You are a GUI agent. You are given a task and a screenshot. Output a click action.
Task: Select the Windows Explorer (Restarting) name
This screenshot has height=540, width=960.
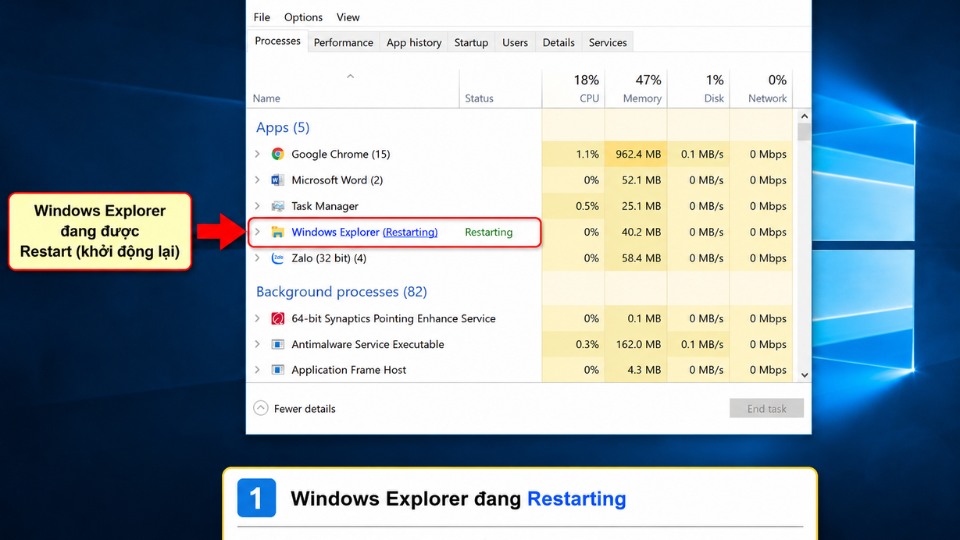click(364, 232)
